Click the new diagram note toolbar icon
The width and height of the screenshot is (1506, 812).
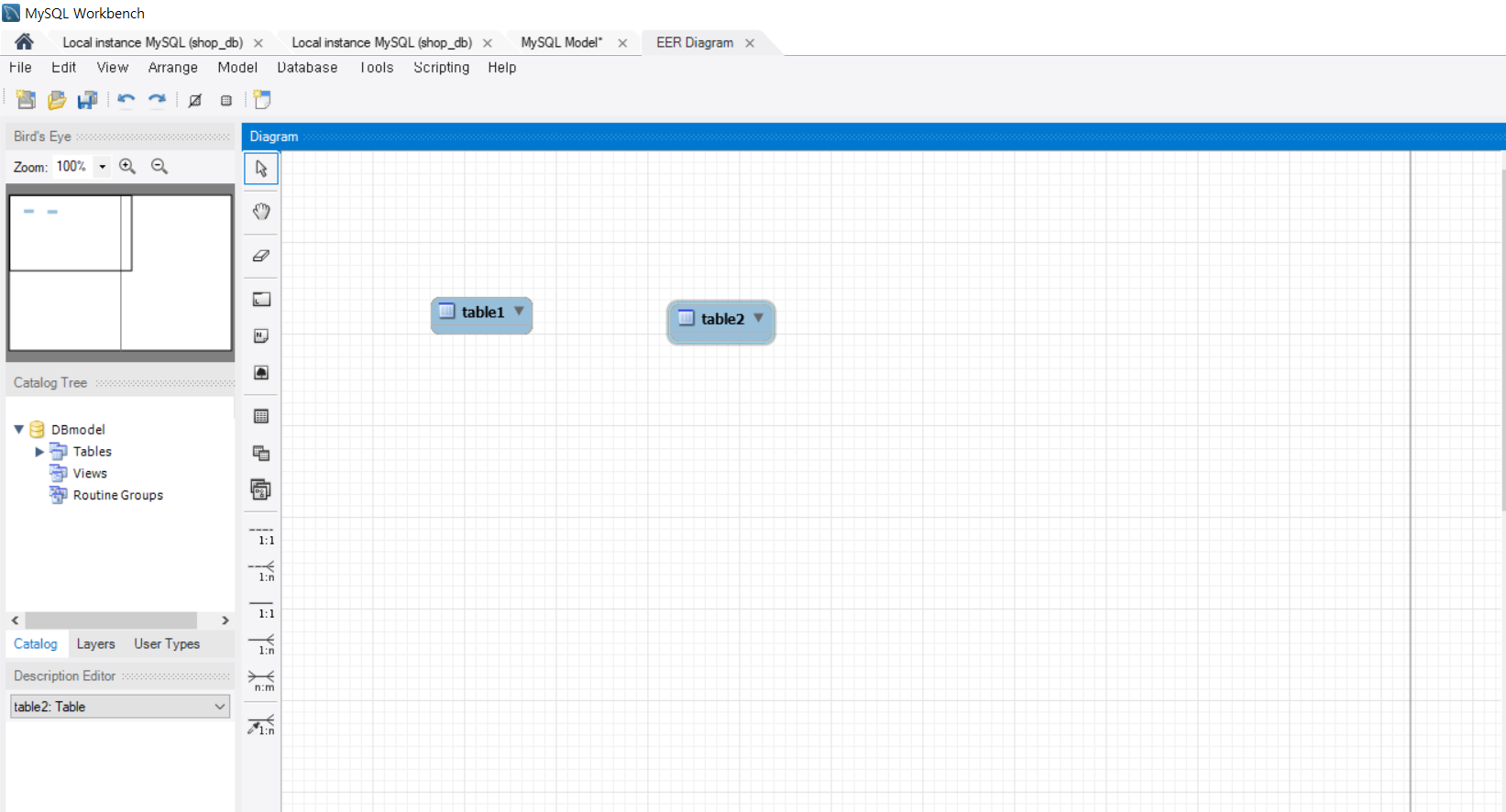262,100
